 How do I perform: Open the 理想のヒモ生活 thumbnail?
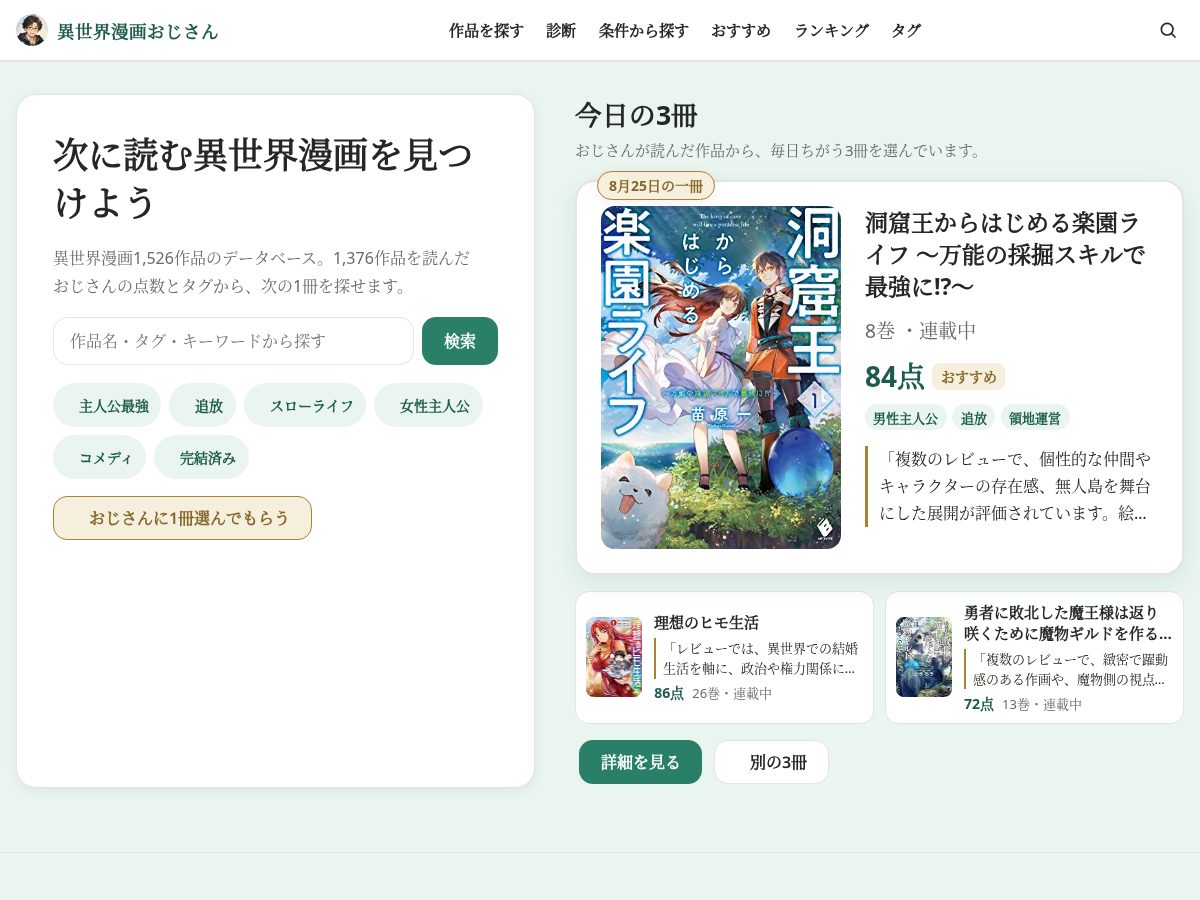(614, 657)
